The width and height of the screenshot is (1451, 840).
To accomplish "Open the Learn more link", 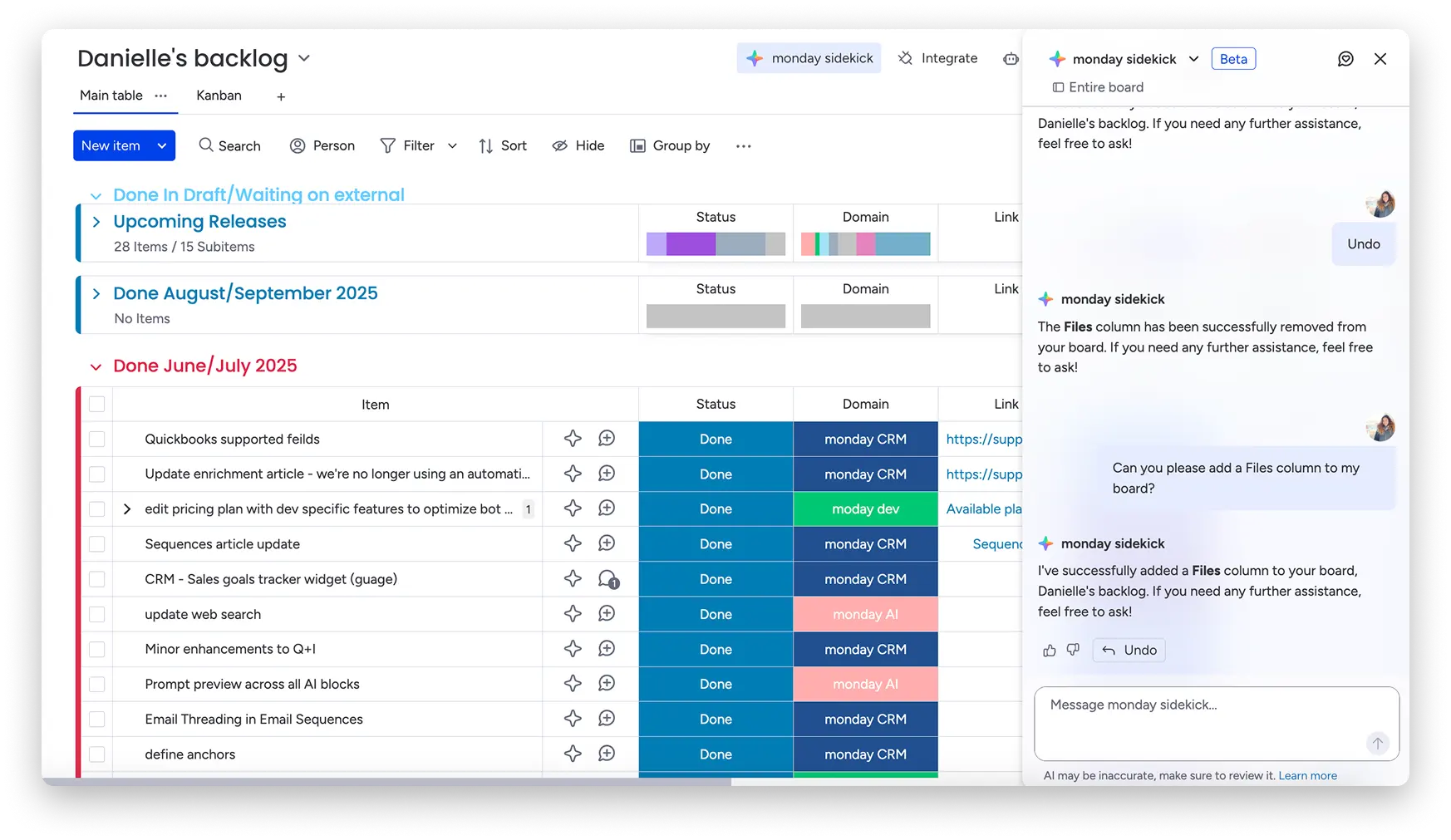I will point(1307,775).
